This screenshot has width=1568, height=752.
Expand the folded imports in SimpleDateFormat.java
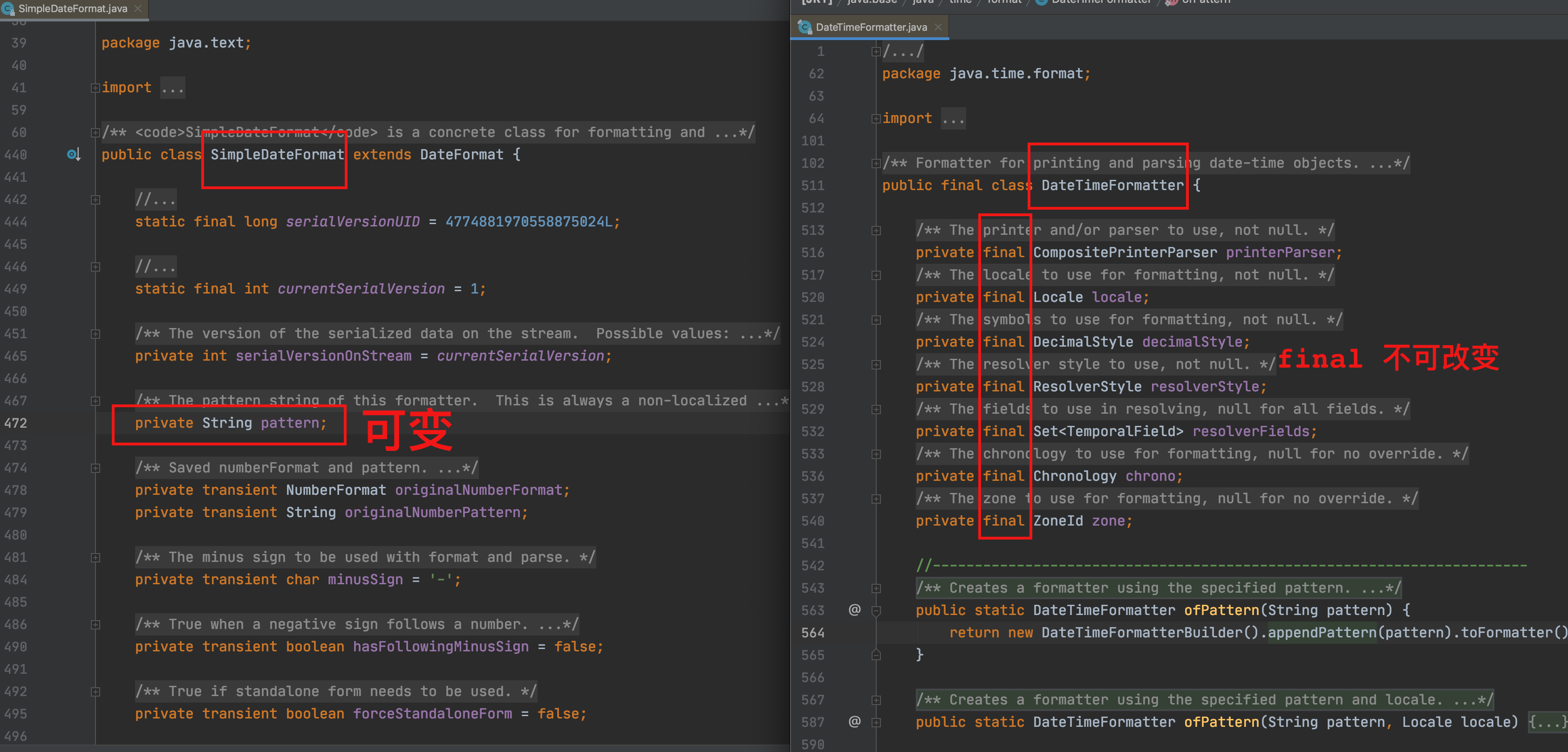tap(95, 88)
